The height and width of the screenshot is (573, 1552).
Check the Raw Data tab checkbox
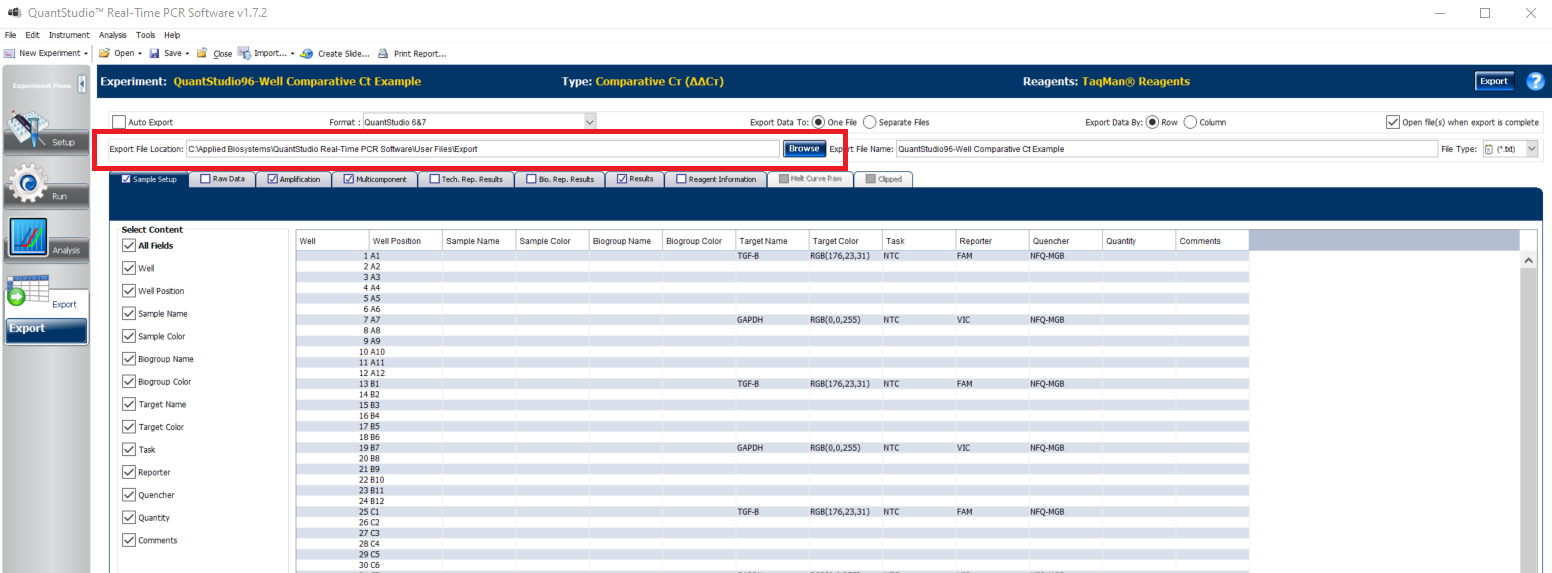[x=205, y=179]
